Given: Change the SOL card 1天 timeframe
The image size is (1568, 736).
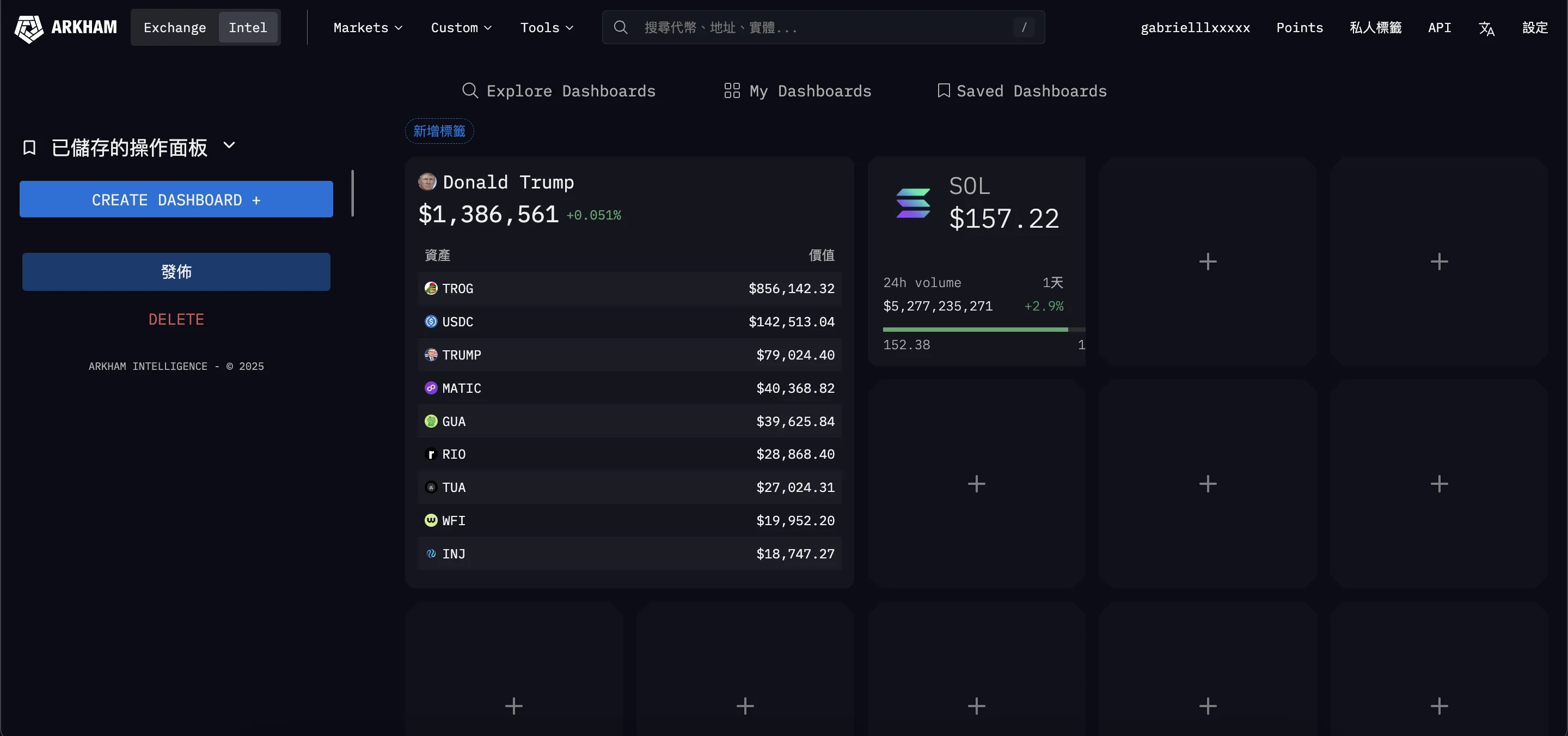Looking at the screenshot, I should (1052, 283).
